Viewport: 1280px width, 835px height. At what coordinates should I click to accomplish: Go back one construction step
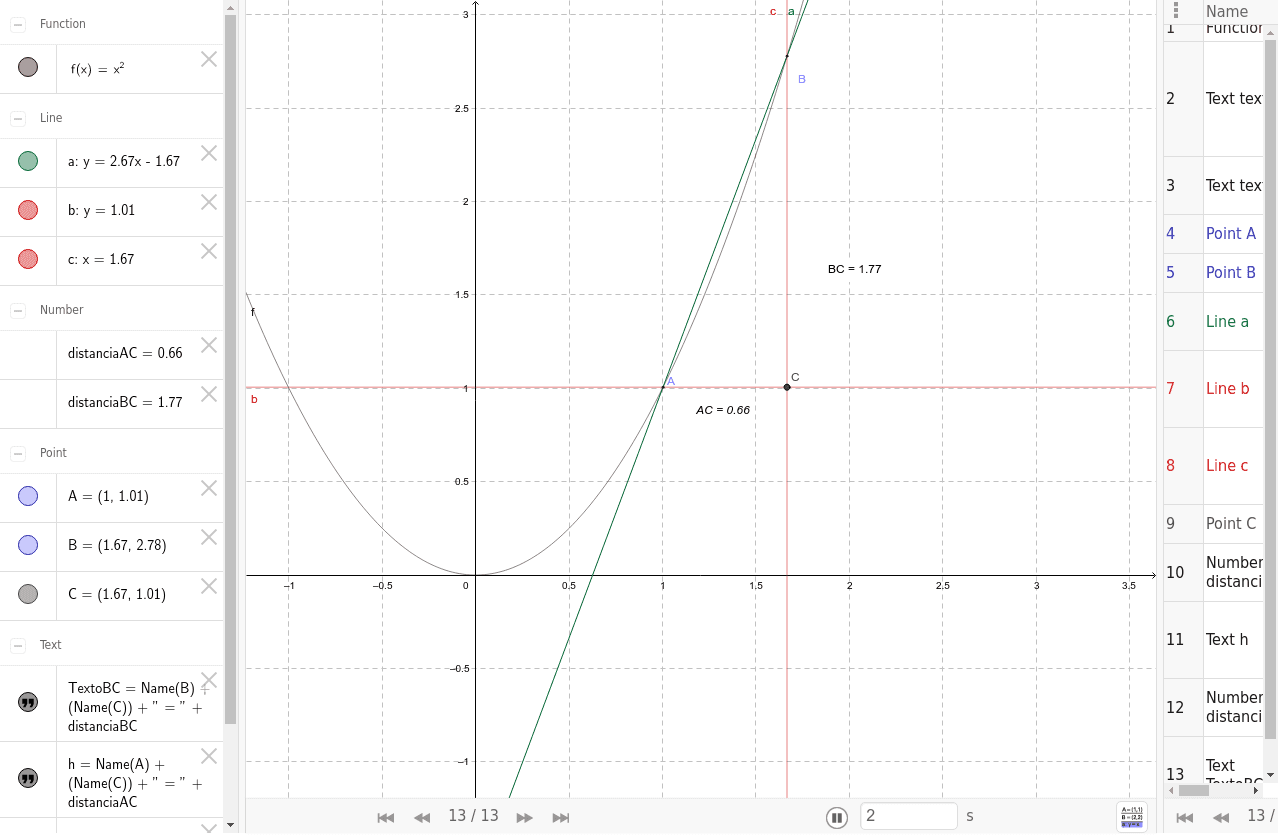point(422,817)
